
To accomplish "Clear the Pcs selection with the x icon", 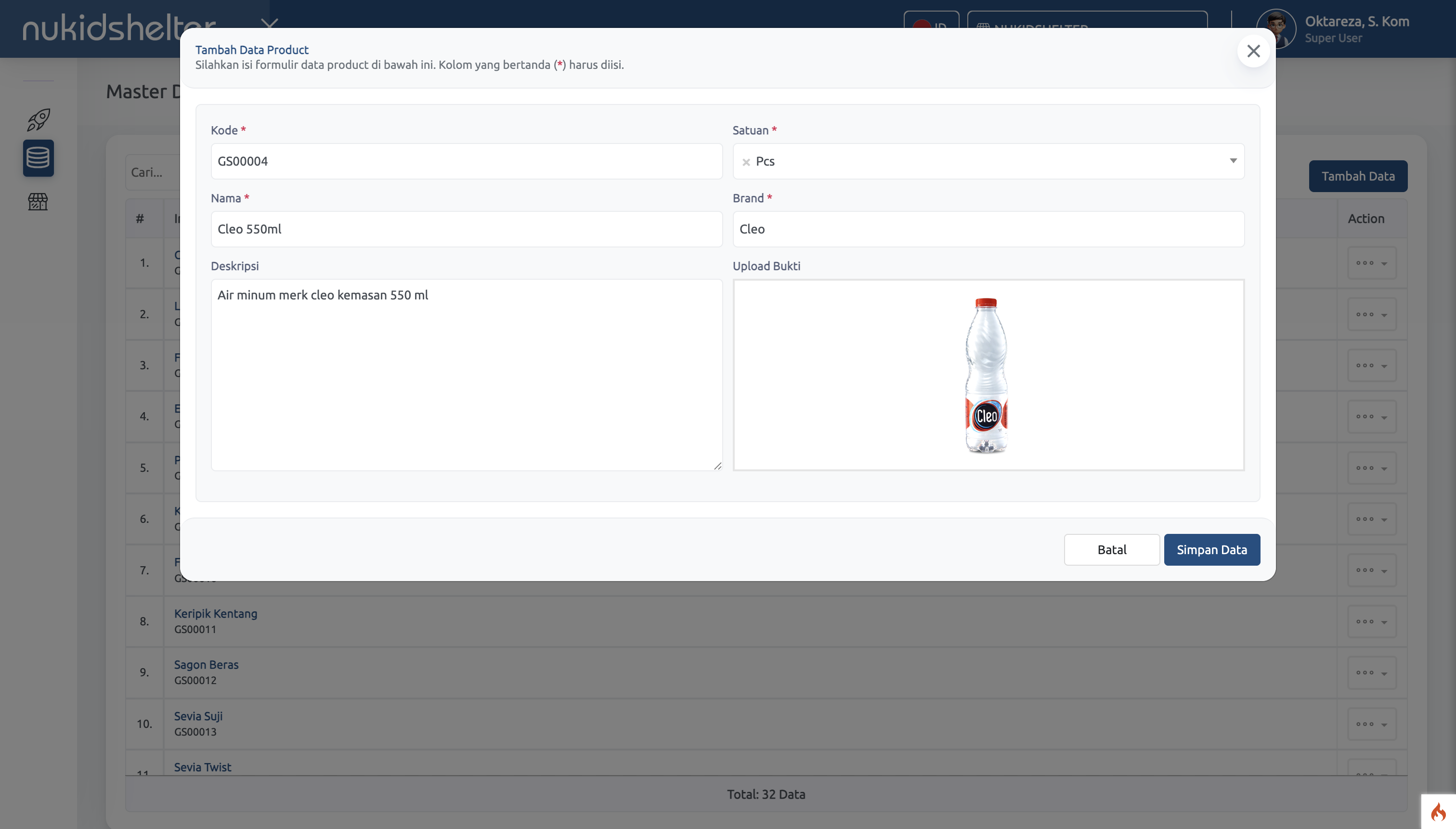I will coord(746,162).
